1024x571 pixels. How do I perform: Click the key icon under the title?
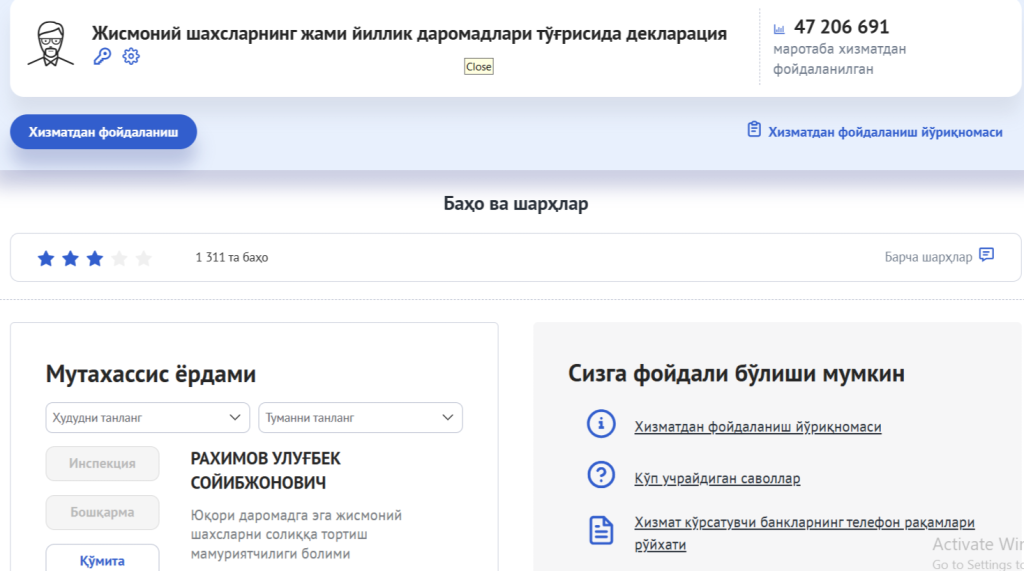pyautogui.click(x=102, y=56)
